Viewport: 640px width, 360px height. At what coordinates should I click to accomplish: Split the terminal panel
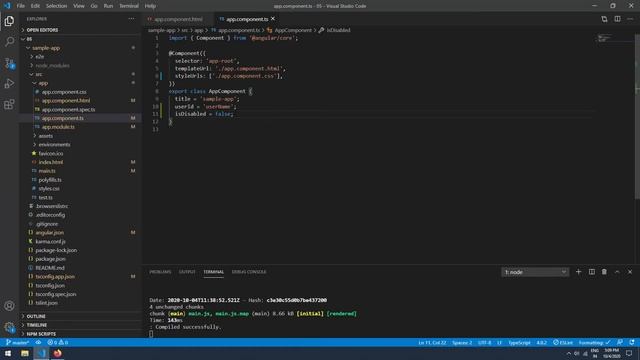[591, 272]
